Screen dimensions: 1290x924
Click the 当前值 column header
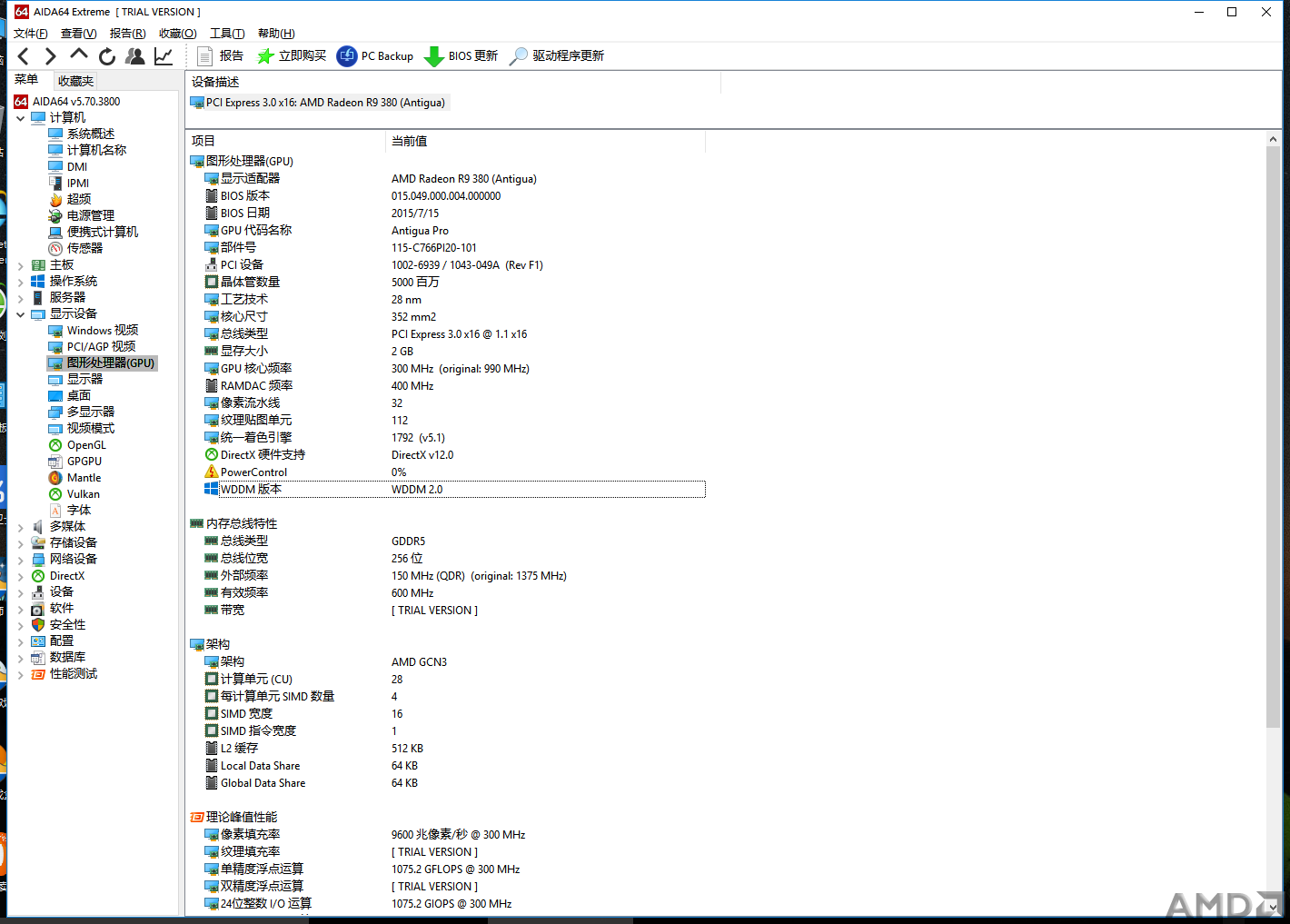click(545, 141)
